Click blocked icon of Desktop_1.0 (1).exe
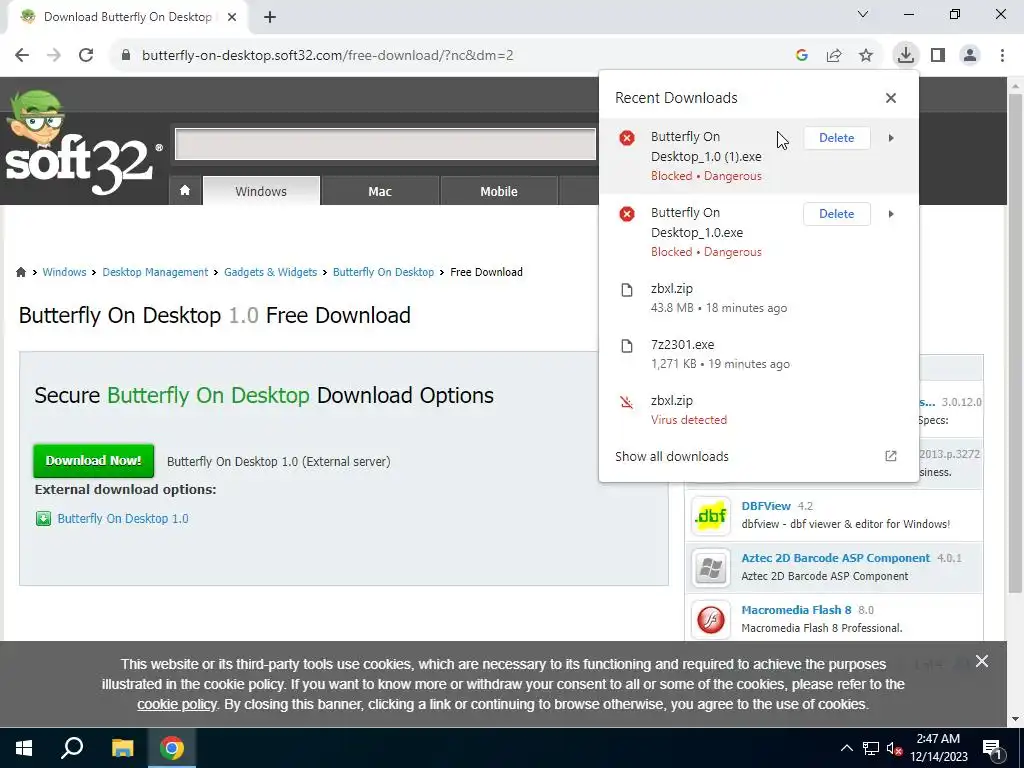This screenshot has height=768, width=1024. tap(627, 138)
